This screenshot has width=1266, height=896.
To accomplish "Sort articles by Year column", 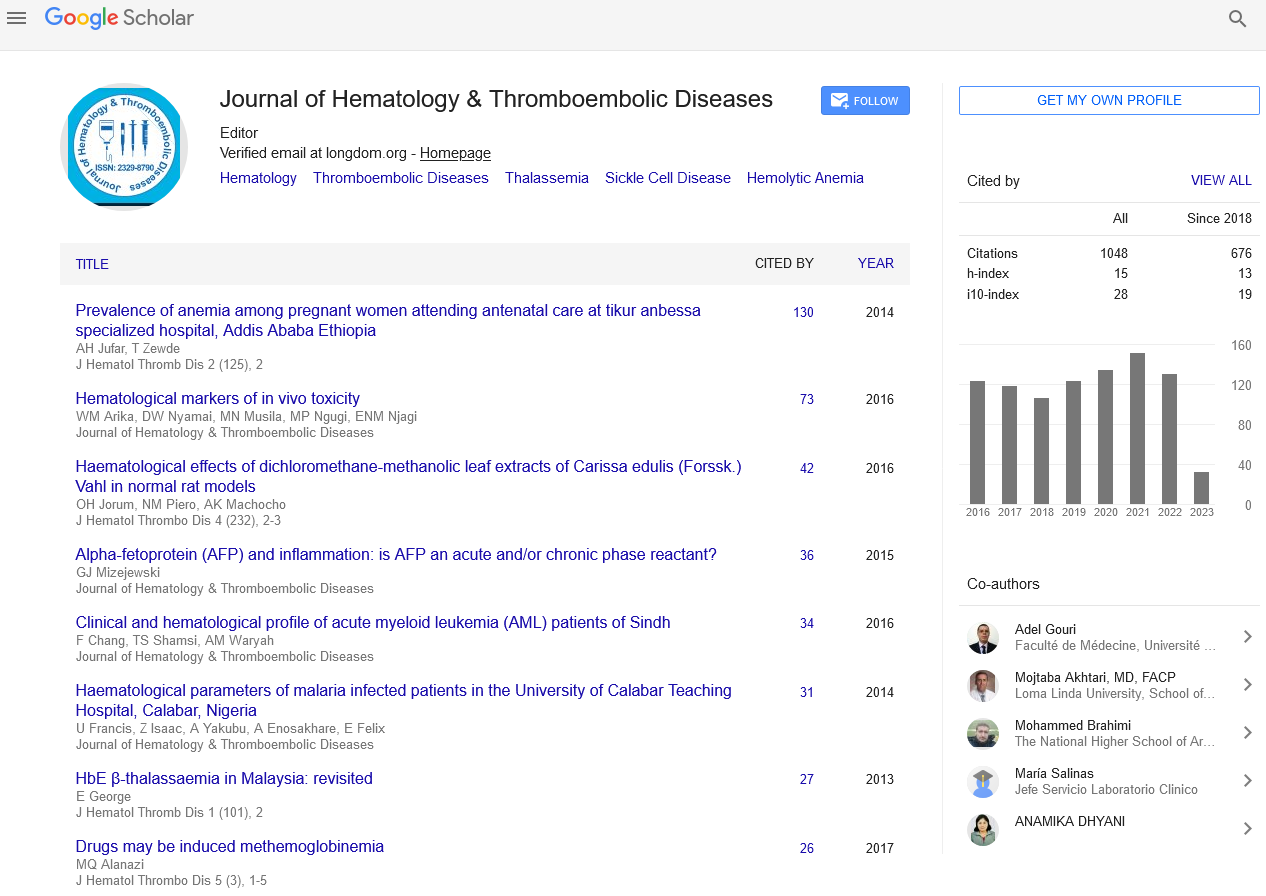I will click(x=875, y=264).
